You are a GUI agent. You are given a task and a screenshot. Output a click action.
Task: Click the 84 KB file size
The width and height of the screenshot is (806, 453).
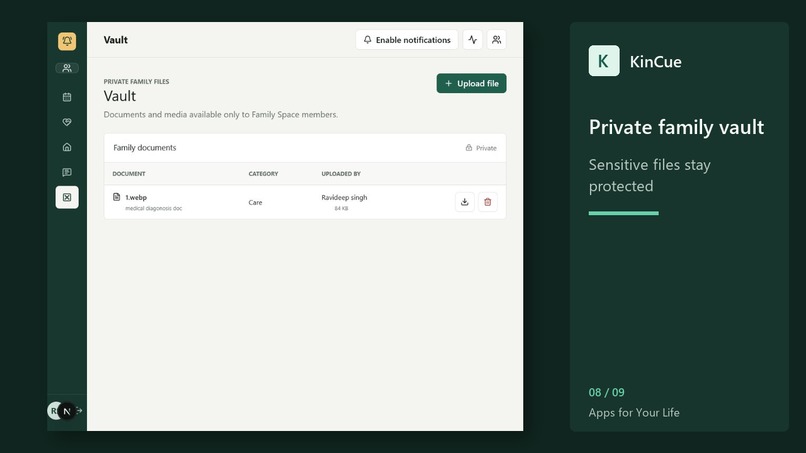[341, 208]
